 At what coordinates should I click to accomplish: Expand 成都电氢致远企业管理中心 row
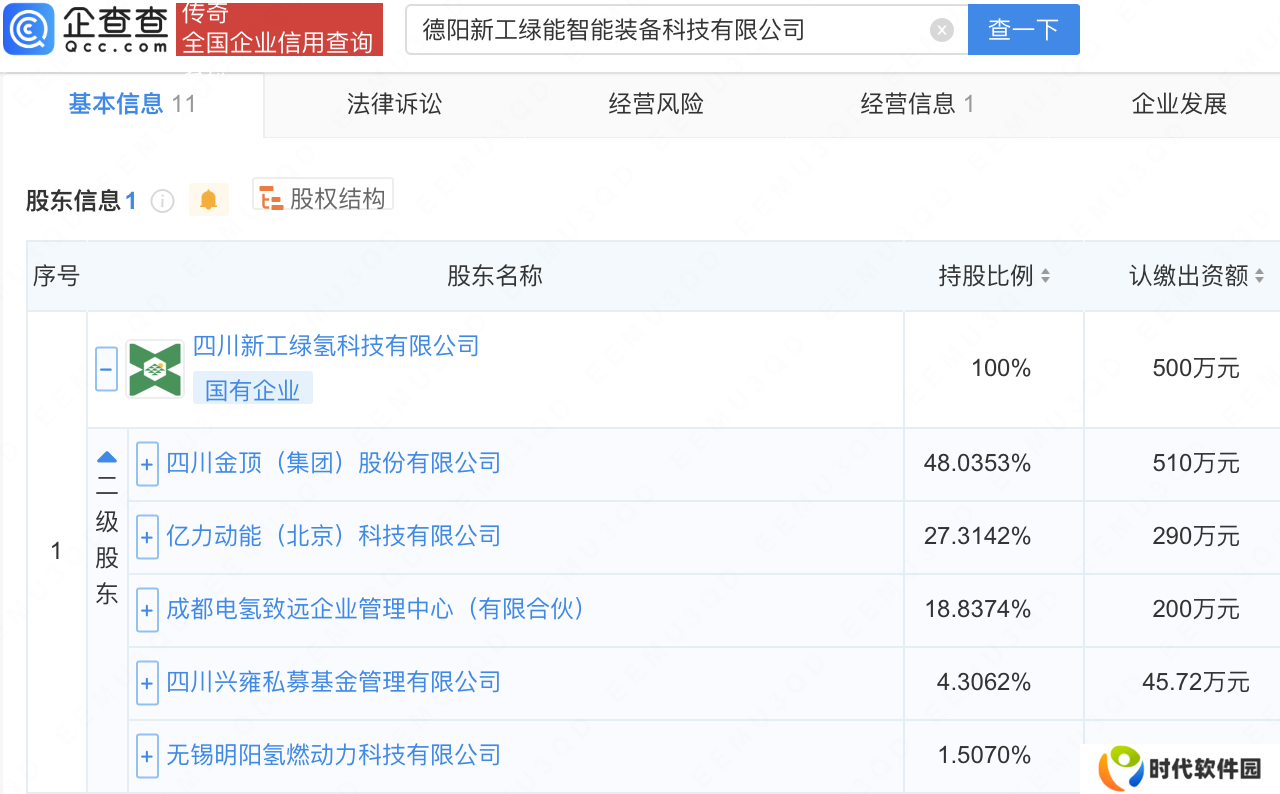[x=147, y=610]
